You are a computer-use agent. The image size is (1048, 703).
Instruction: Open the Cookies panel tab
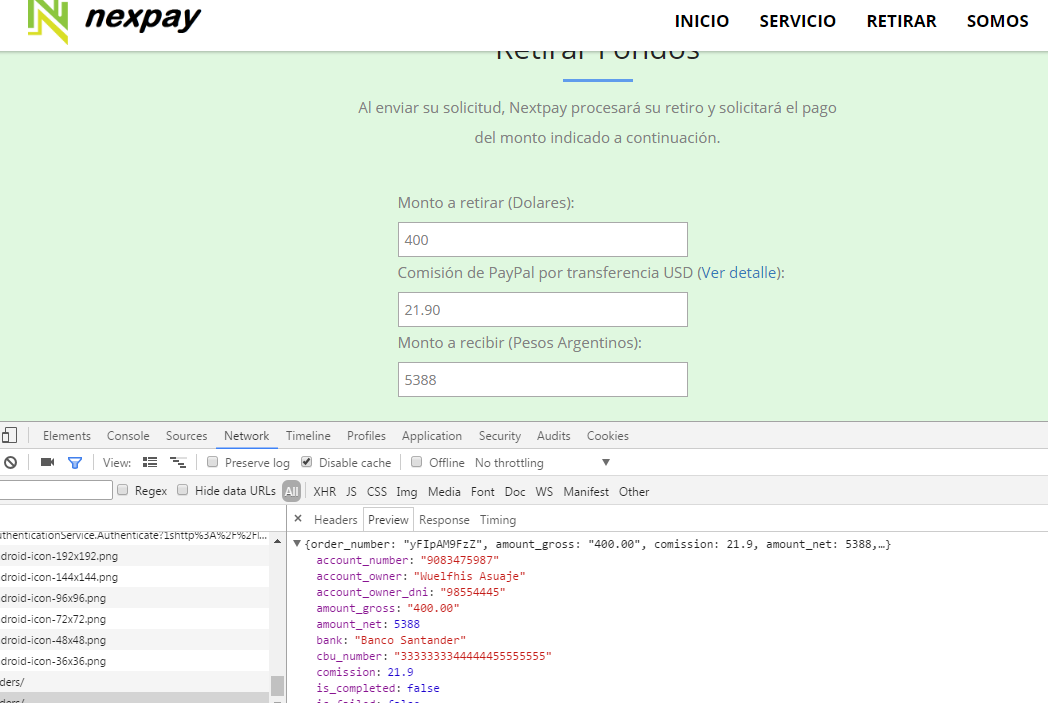pos(608,436)
